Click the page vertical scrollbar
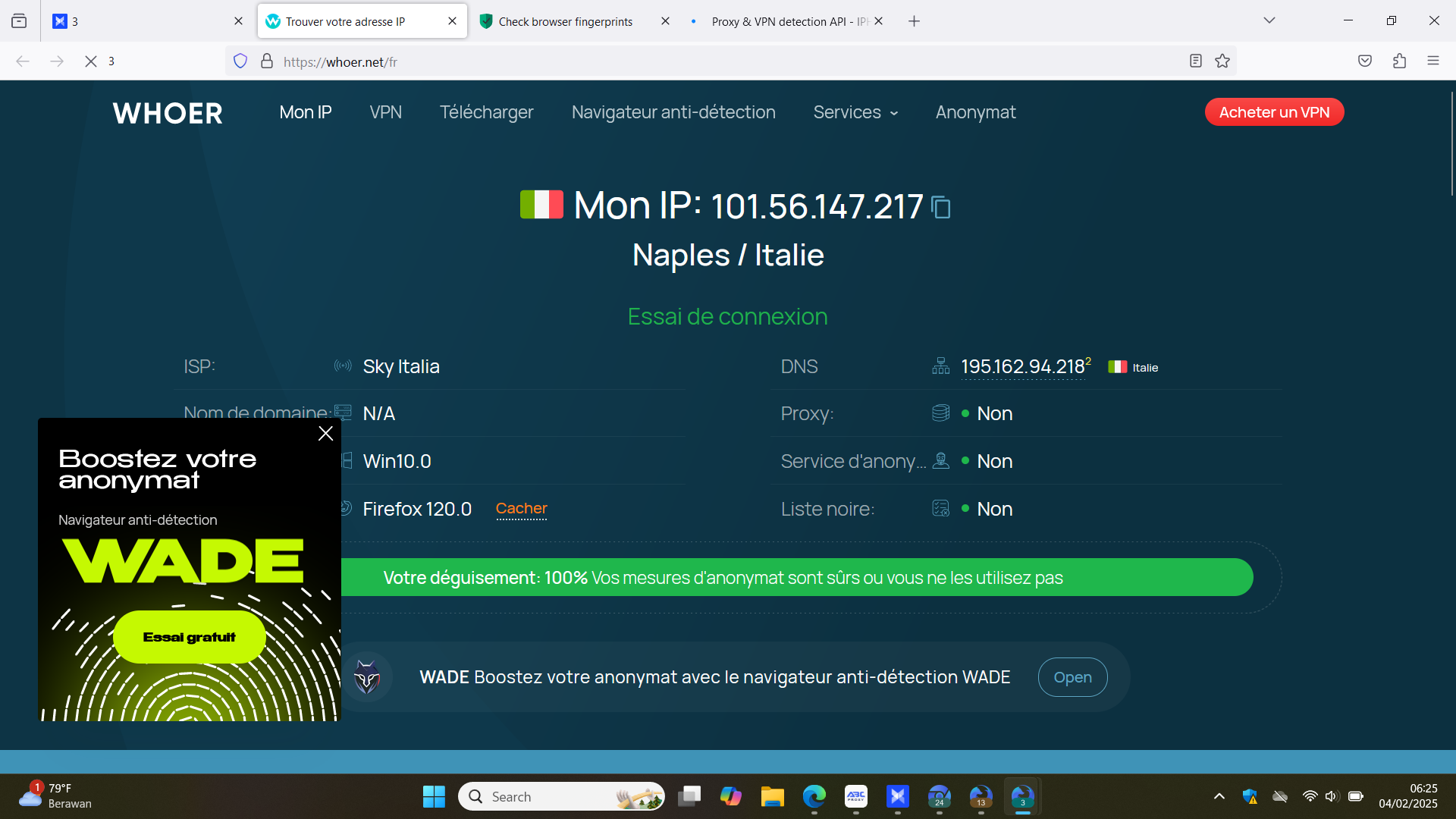This screenshot has height=819, width=1456. point(1451,144)
